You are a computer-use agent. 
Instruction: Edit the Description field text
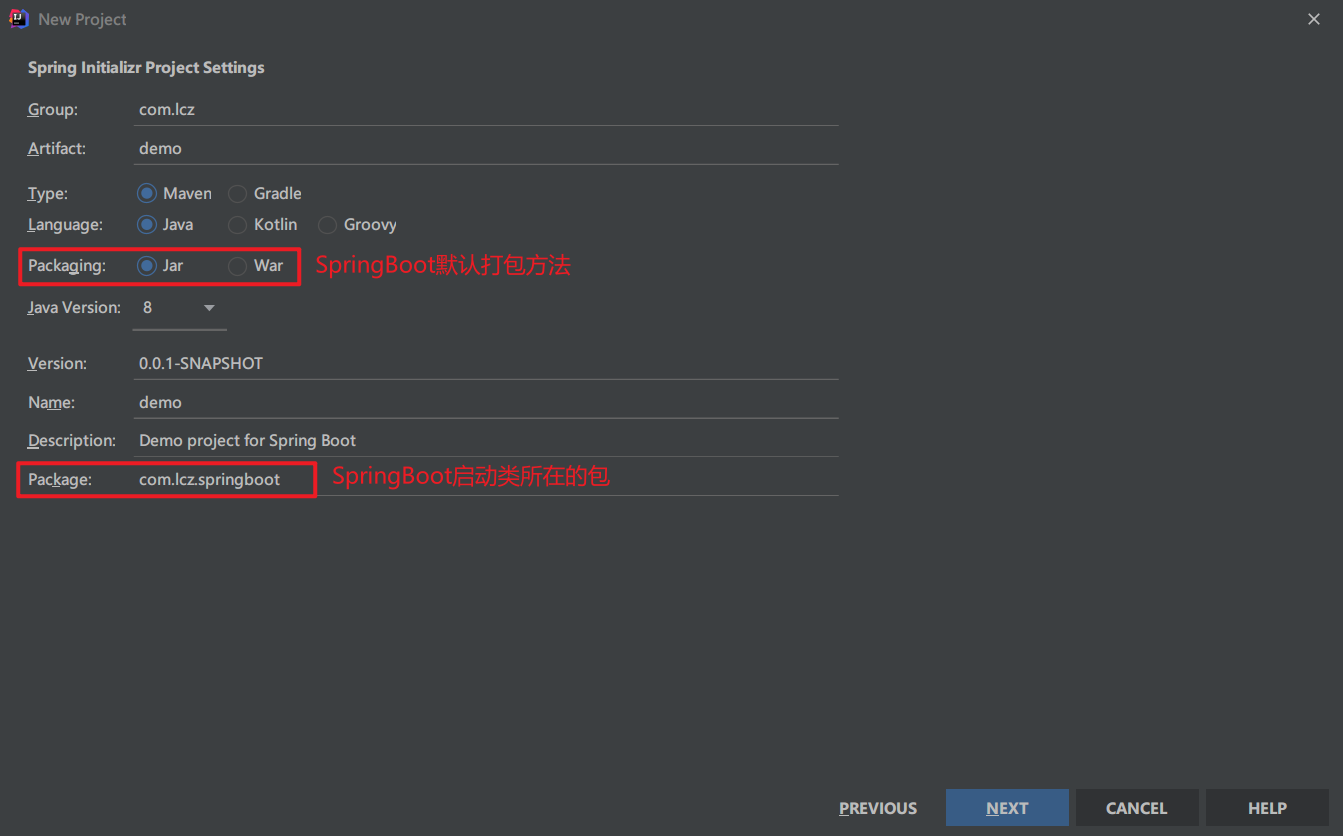pyautogui.click(x=485, y=441)
